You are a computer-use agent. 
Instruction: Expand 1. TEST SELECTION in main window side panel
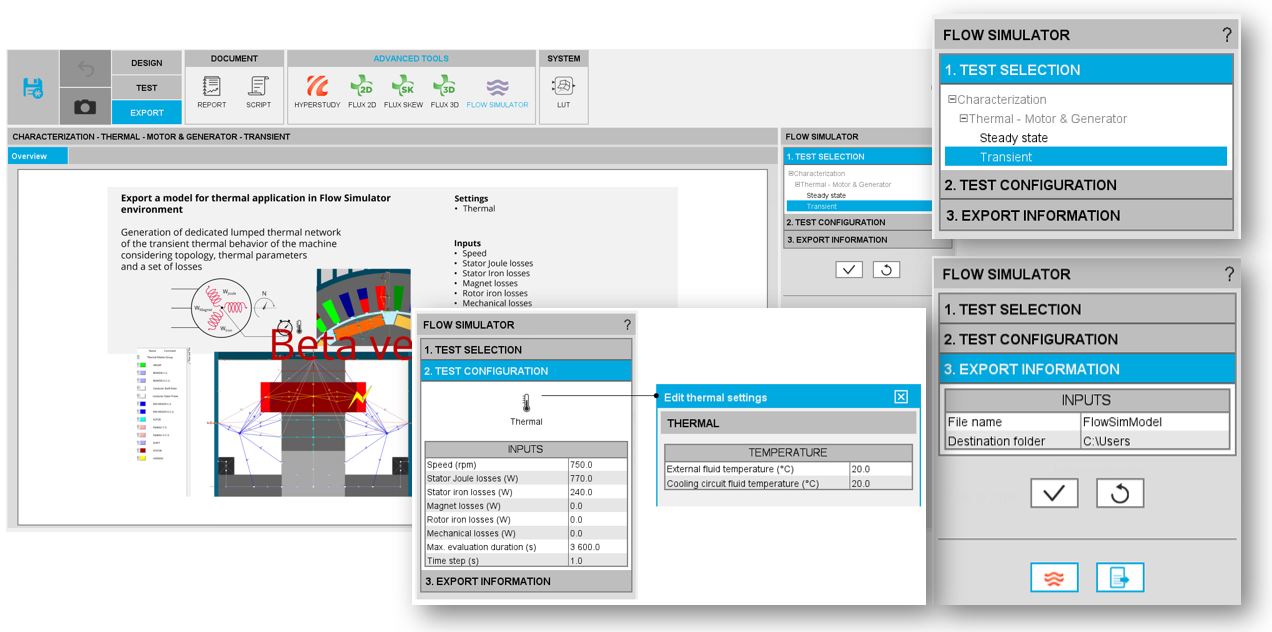click(x=857, y=156)
